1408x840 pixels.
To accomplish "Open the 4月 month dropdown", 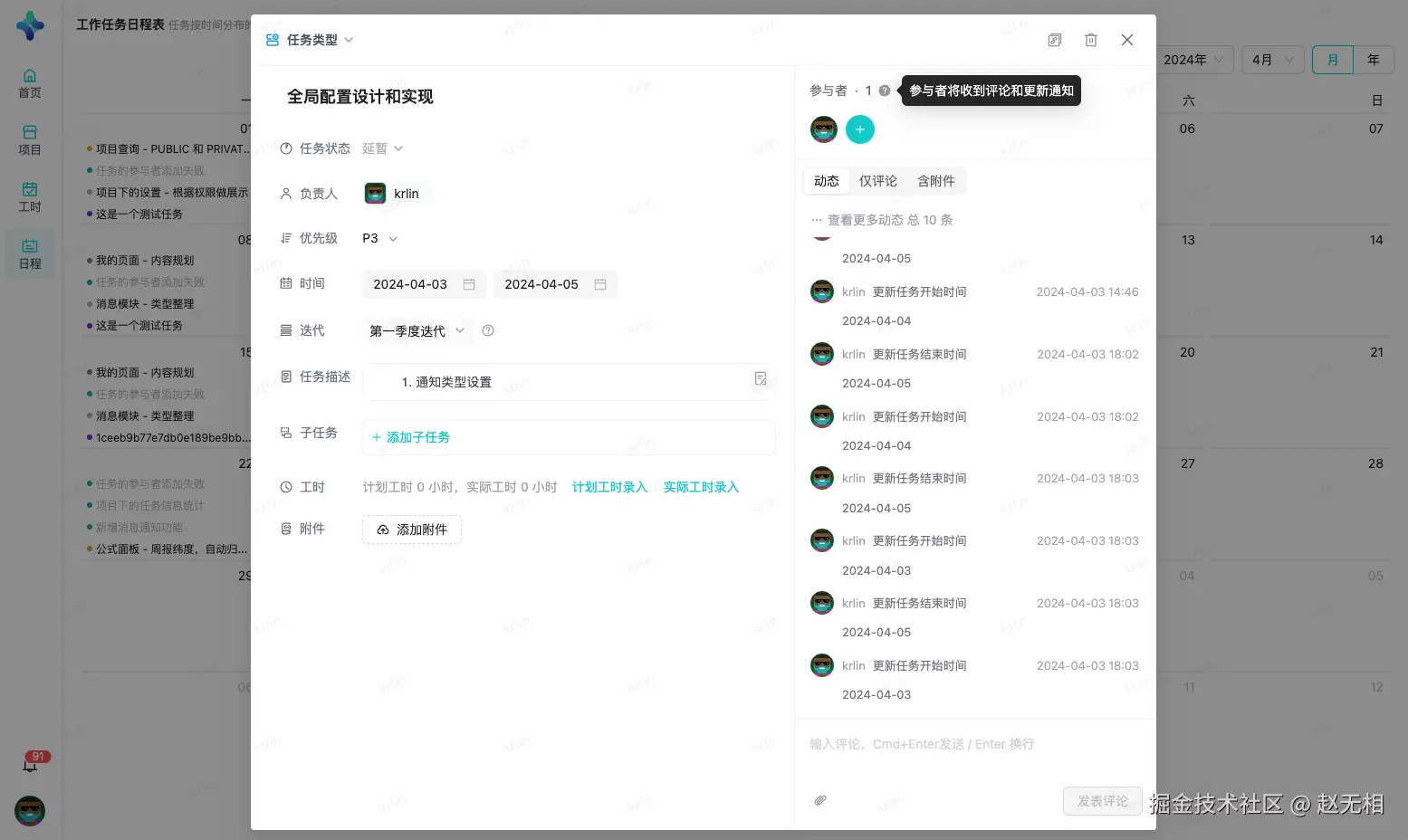I will 1273,60.
